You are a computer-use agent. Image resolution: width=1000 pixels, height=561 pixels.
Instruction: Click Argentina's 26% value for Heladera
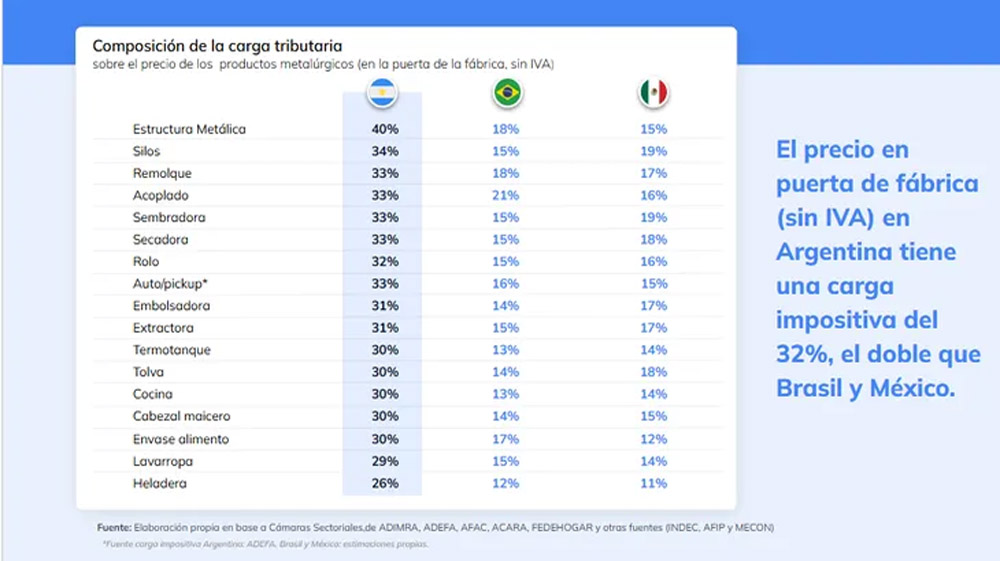385,483
